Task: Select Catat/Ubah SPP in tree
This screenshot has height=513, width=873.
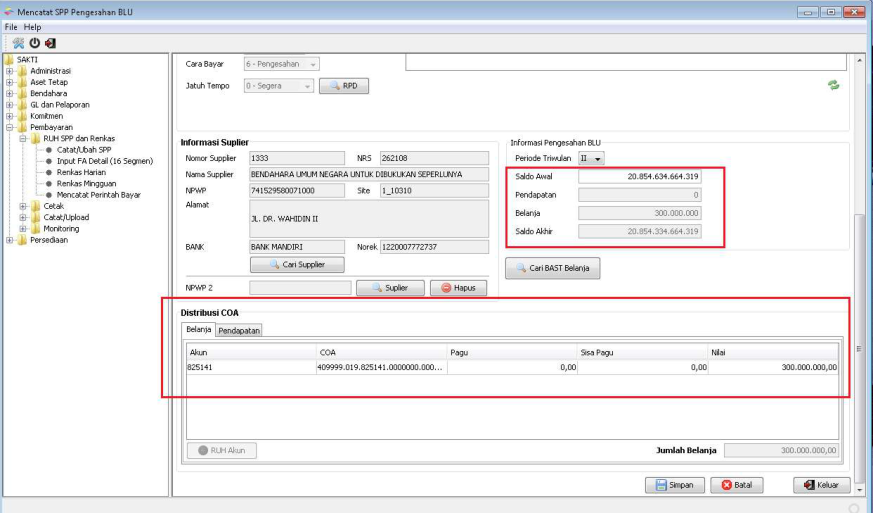Action: click(x=84, y=150)
